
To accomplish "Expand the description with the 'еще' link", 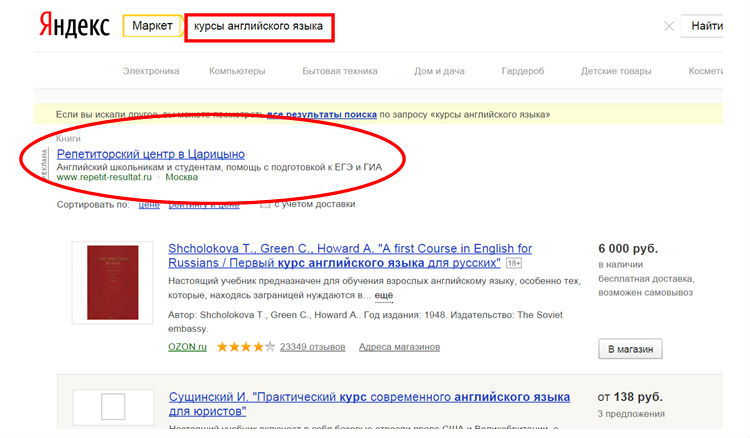I will [x=383, y=296].
